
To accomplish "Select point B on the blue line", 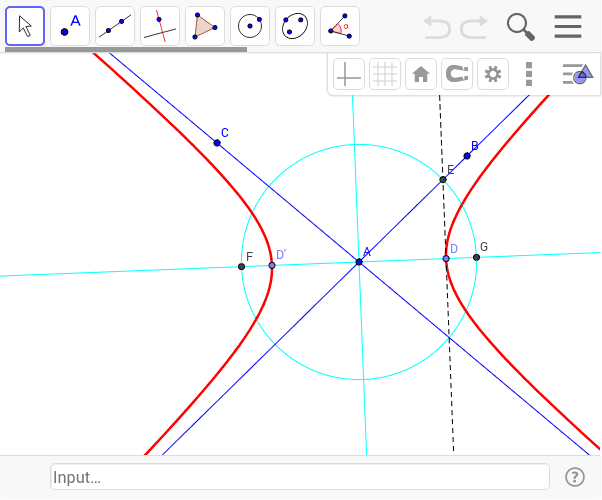I will [467, 156].
